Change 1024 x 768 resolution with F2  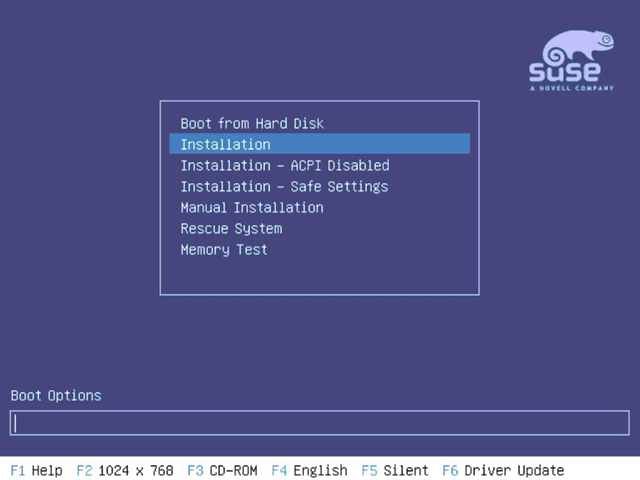pyautogui.click(x=125, y=470)
